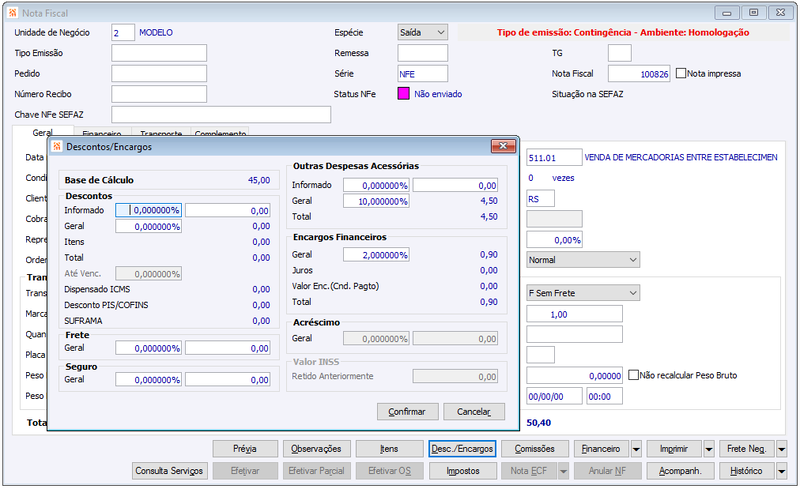
Task: Enable the Nota impressa checkbox
Action: click(x=681, y=74)
